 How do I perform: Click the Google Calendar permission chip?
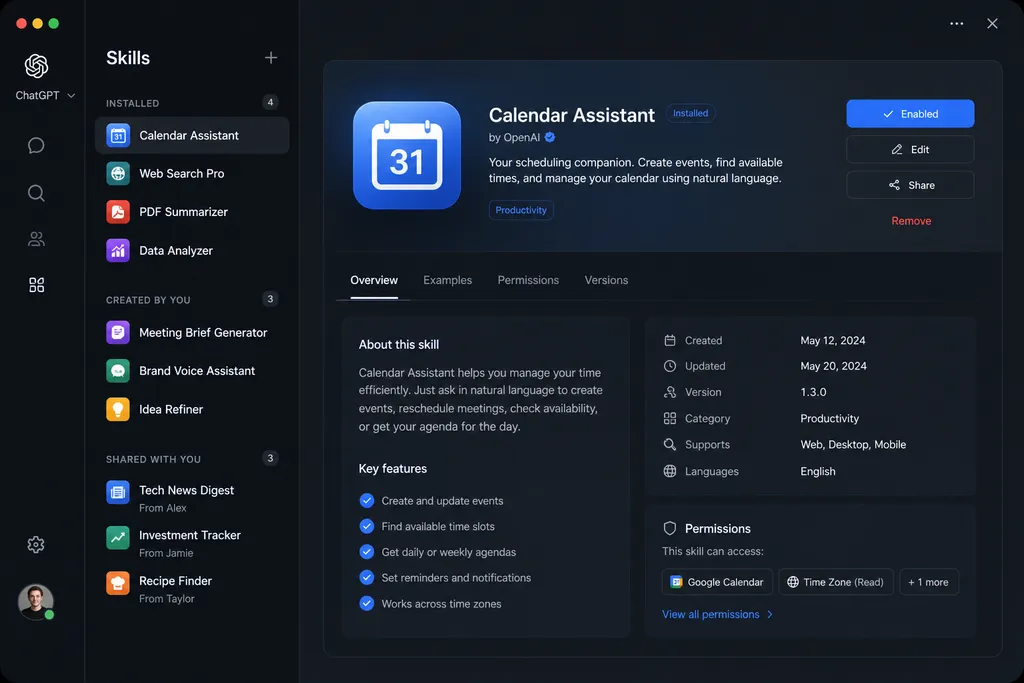coord(717,582)
